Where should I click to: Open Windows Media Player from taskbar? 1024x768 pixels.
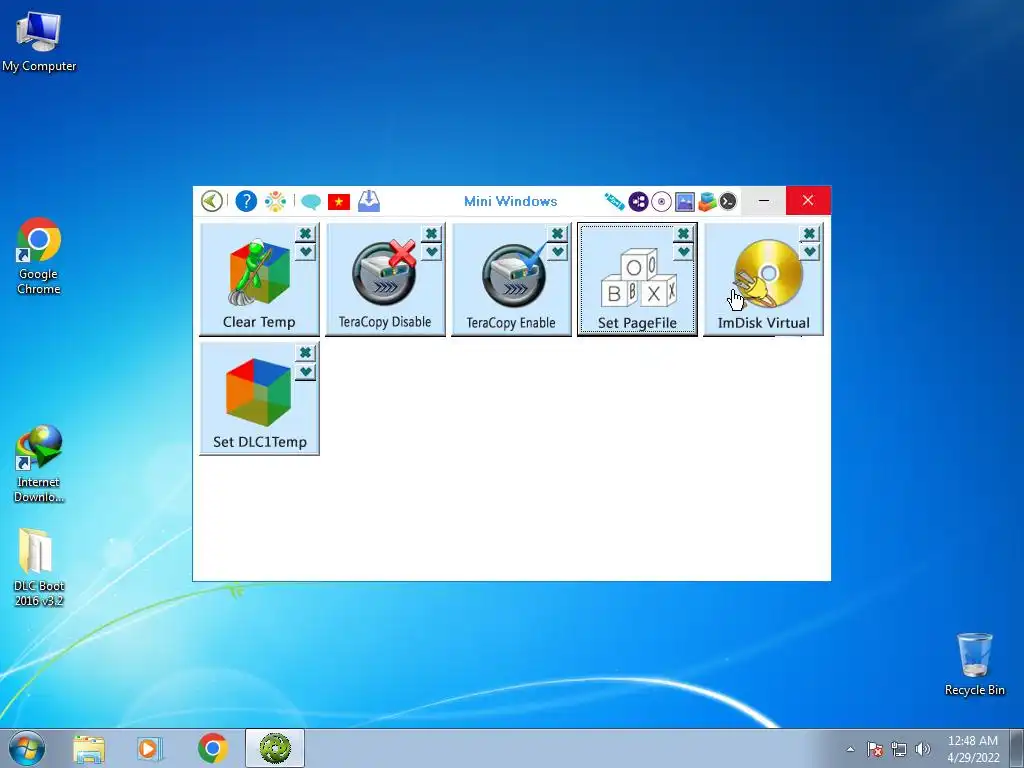pyautogui.click(x=150, y=748)
